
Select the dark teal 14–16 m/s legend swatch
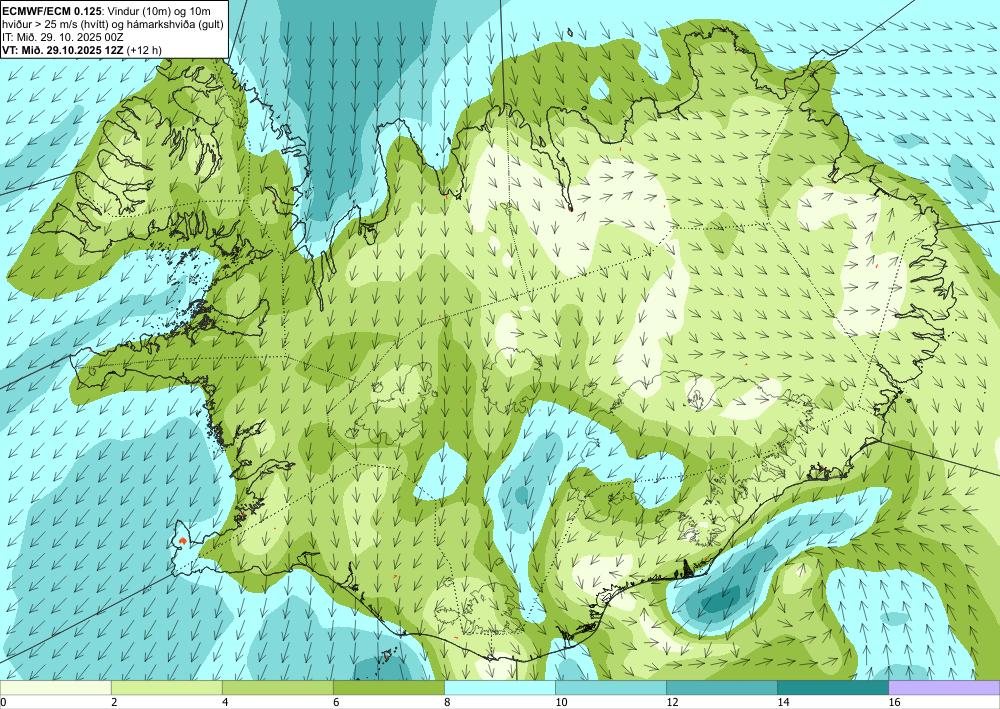click(833, 687)
